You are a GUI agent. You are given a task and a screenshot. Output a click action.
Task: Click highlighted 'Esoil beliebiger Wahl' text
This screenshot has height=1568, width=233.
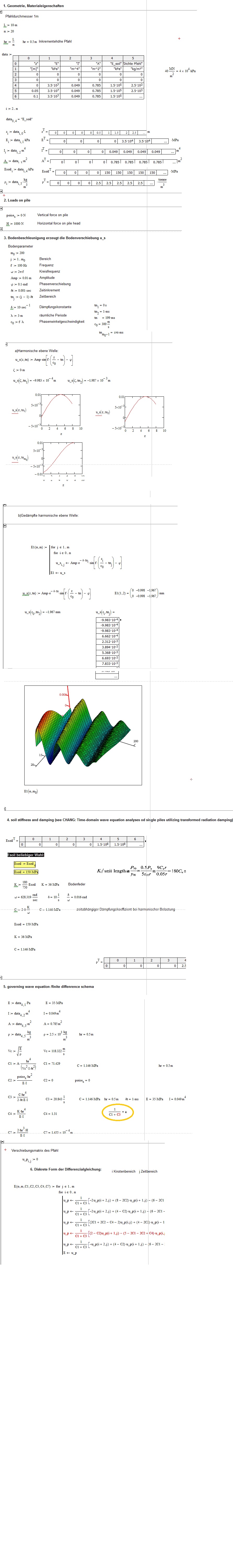pyautogui.click(x=26, y=855)
